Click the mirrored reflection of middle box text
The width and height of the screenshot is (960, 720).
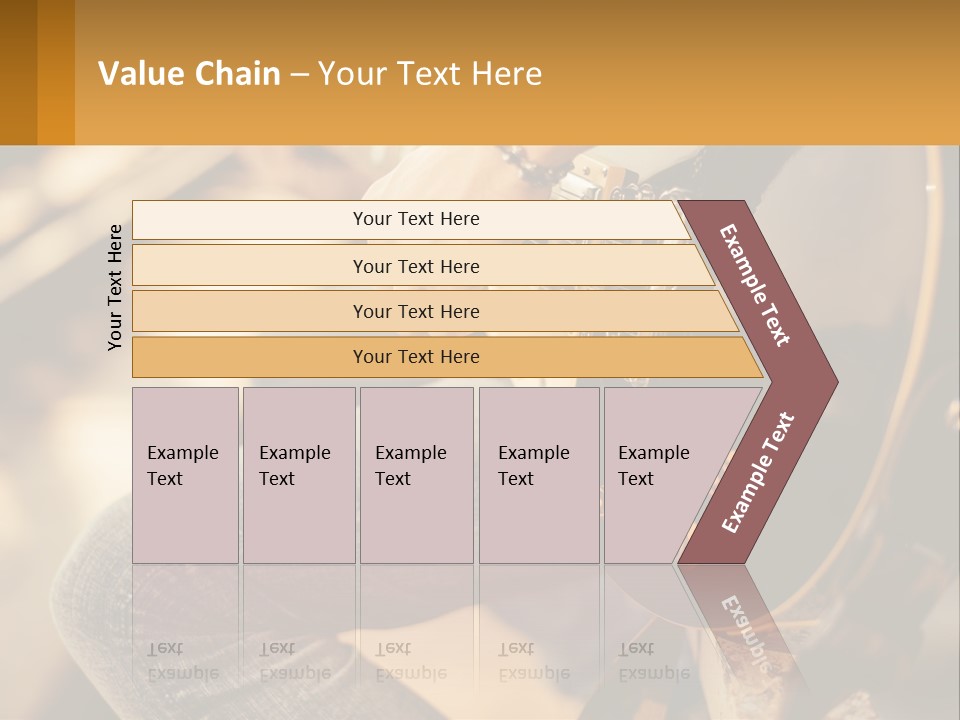[x=411, y=660]
